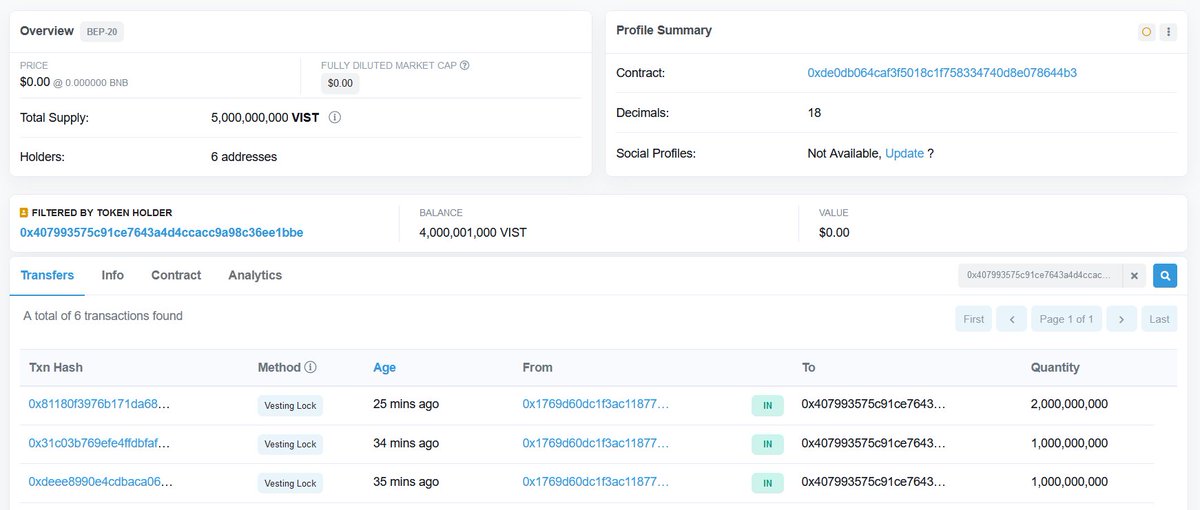Click the Method column info icon
This screenshot has height=510, width=1200.
(310, 368)
